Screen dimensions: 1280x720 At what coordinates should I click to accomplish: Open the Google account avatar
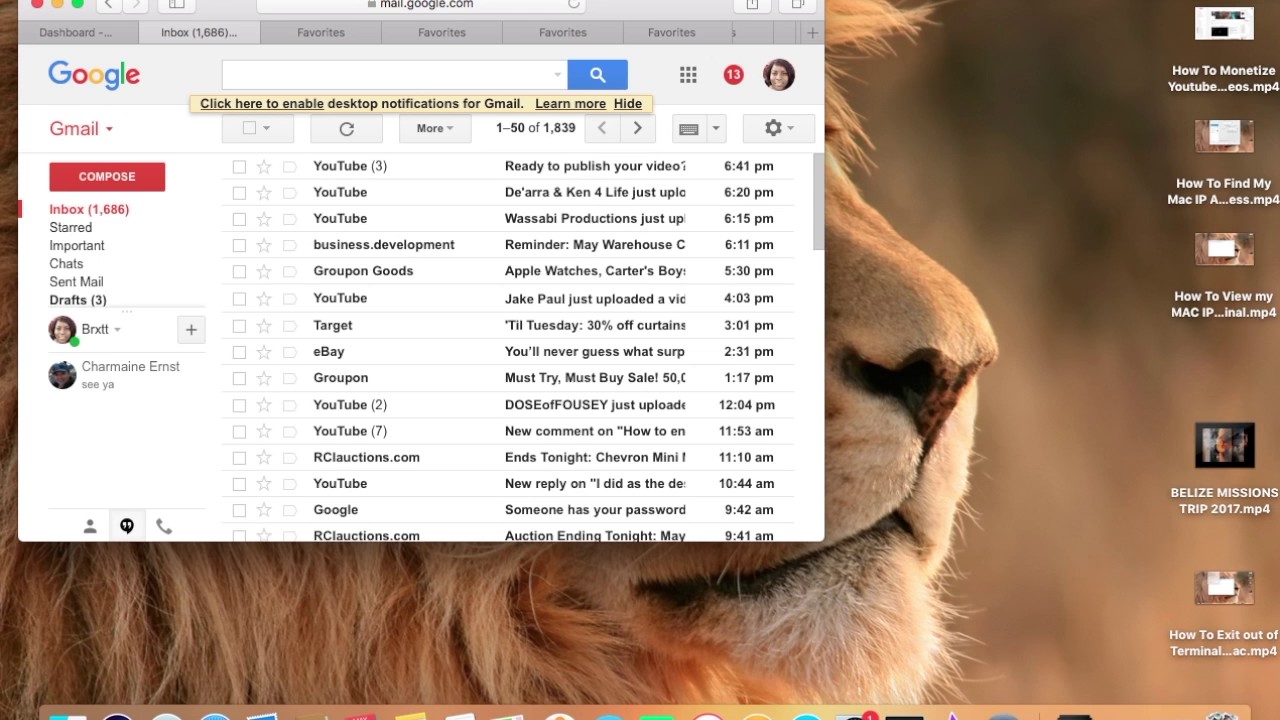tap(778, 75)
